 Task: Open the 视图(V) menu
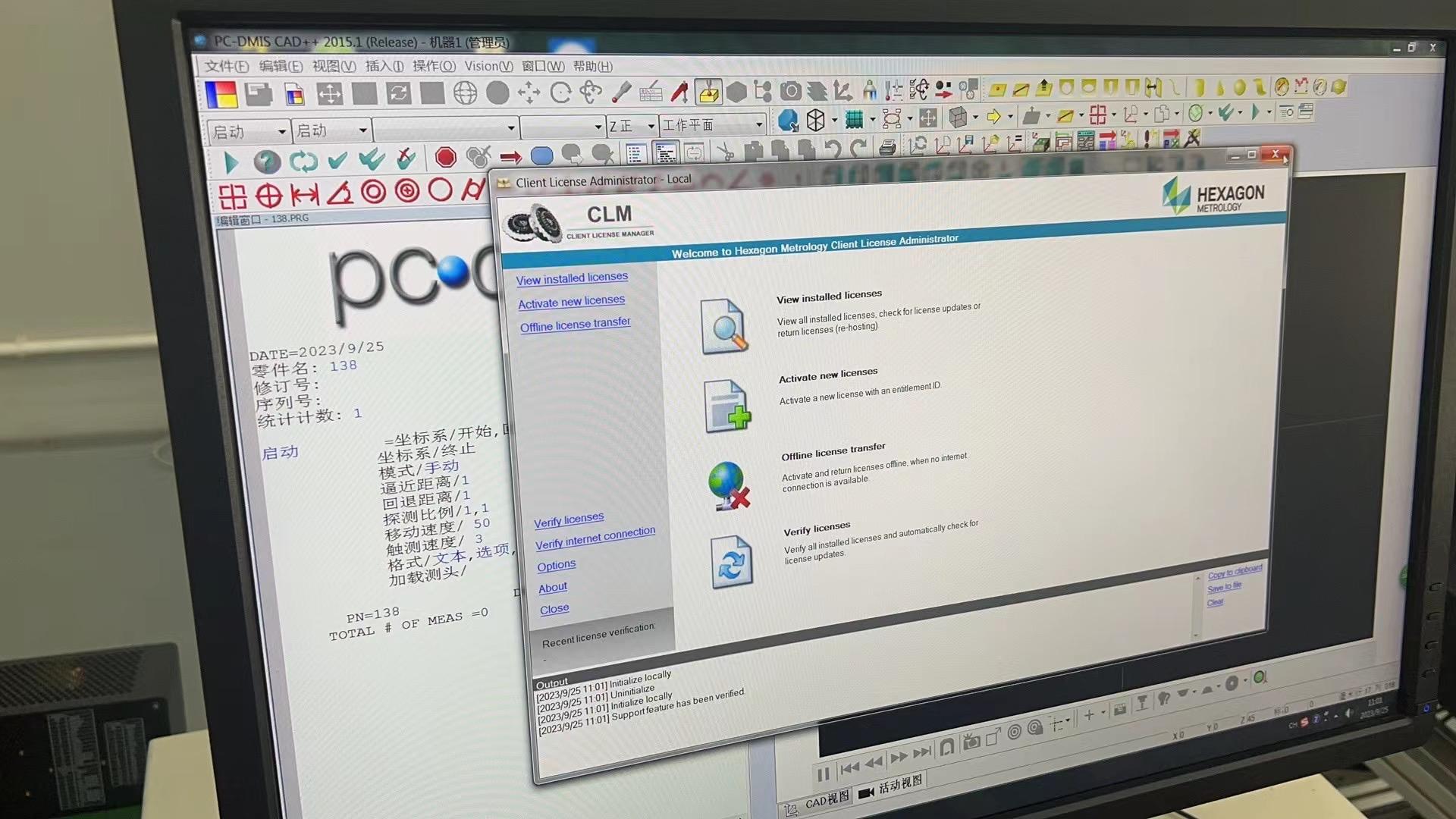point(334,67)
